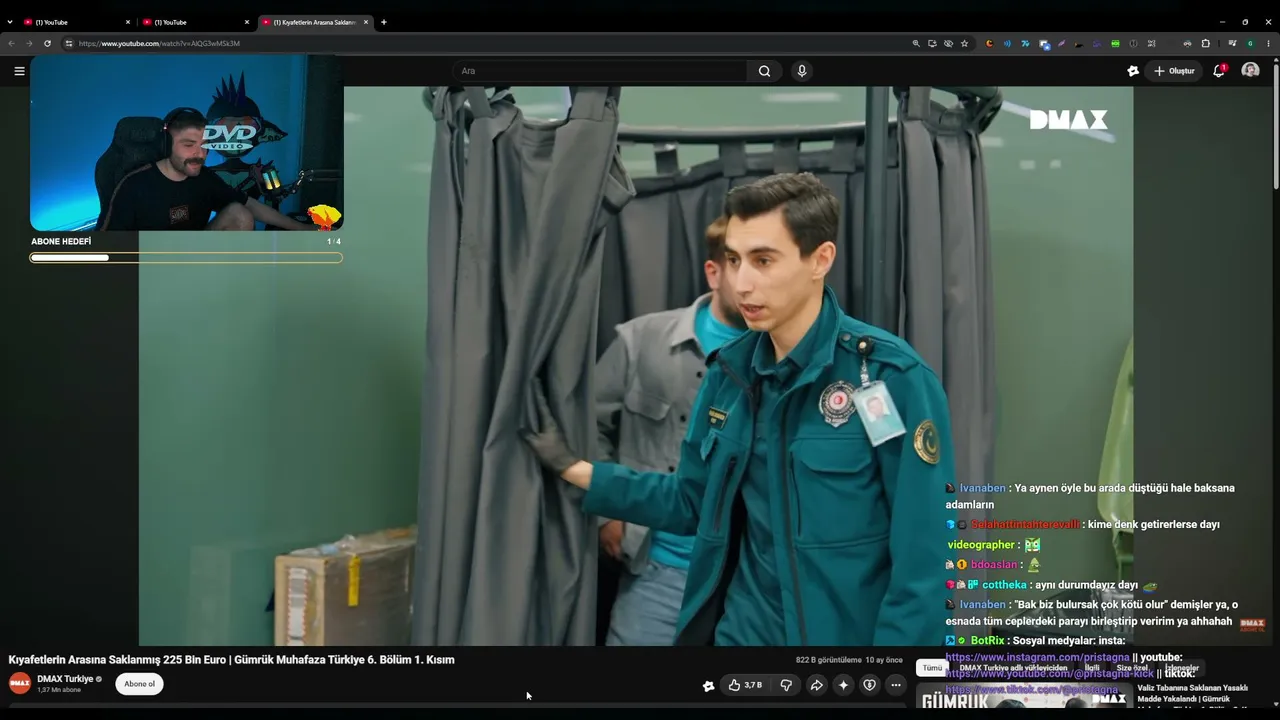Screen dimensions: 1280x720
Task: Click the zoom magnifier icon in address bar
Action: click(916, 44)
